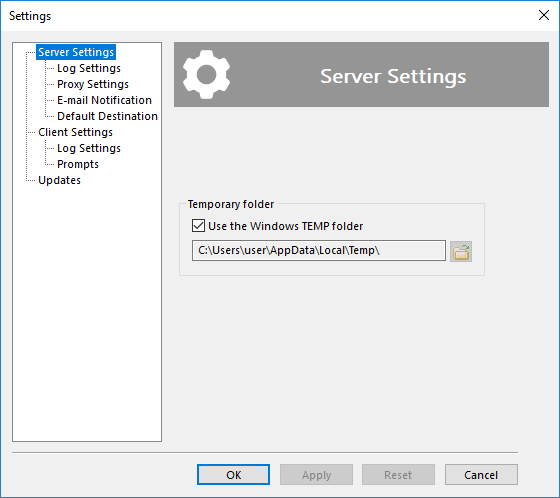Click the Server Settings banner title
560x498 pixels.
click(x=393, y=76)
